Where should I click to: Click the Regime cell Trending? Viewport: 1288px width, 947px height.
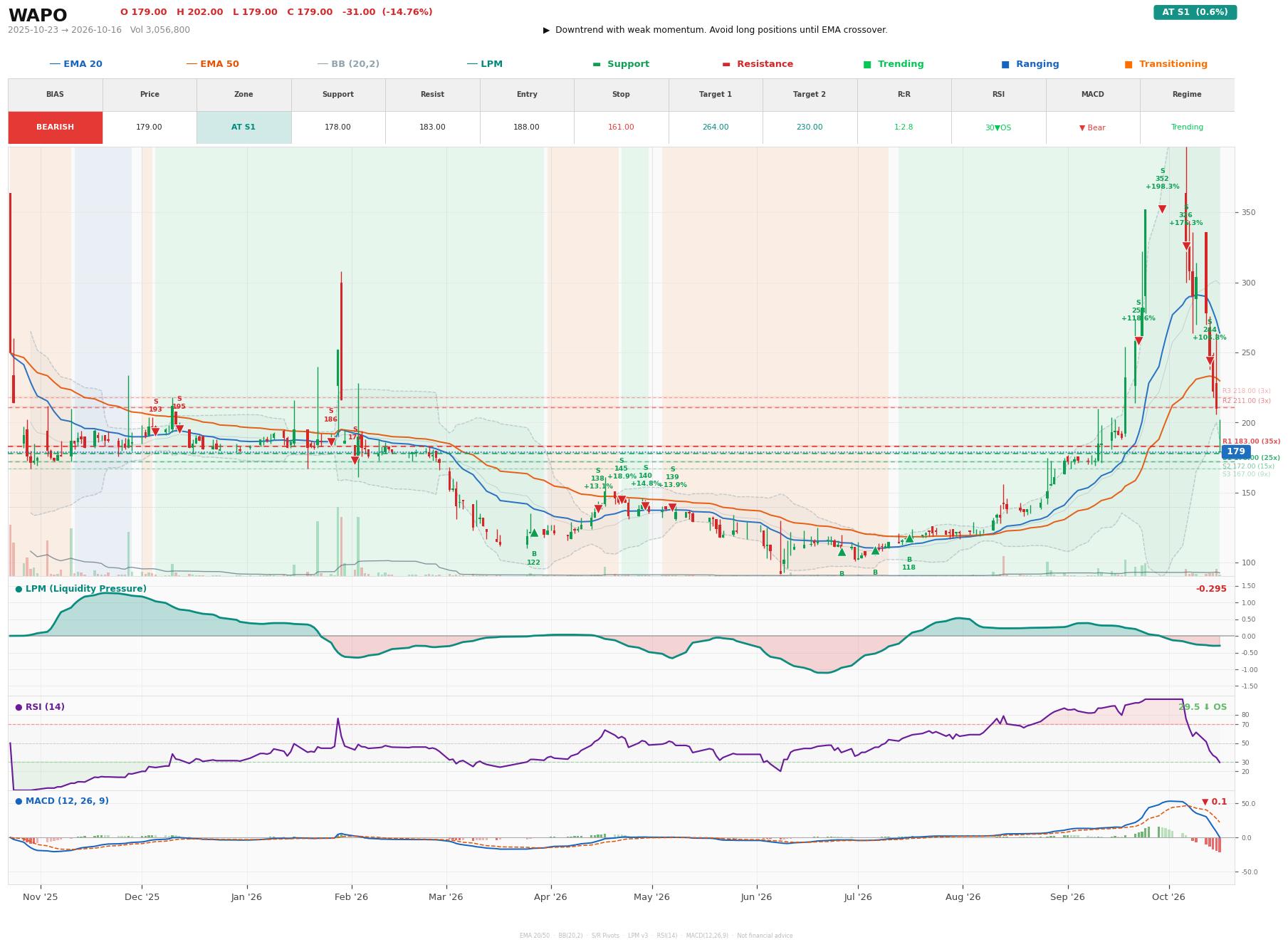[x=1187, y=127]
